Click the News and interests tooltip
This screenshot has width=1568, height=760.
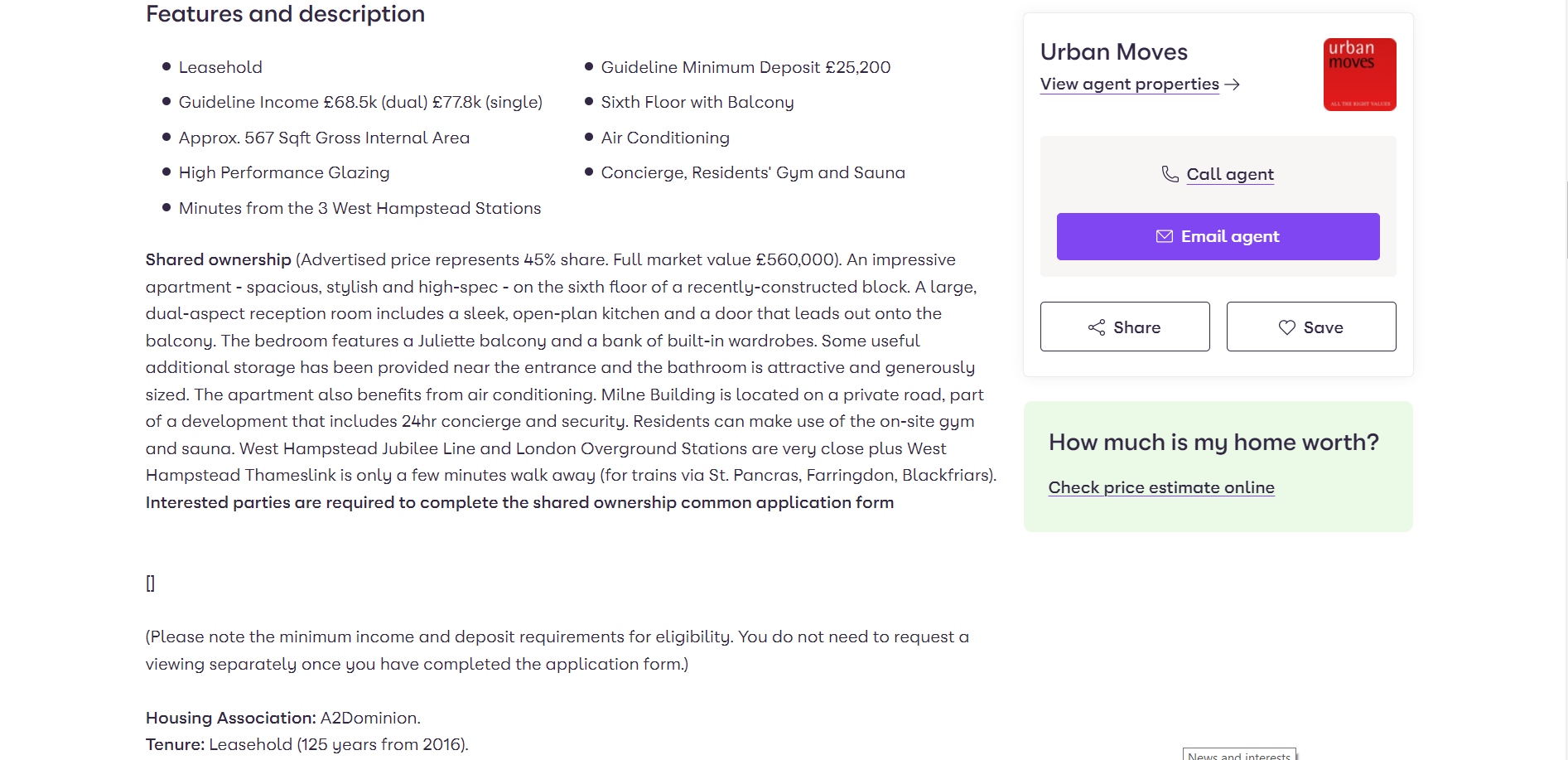[1238, 755]
